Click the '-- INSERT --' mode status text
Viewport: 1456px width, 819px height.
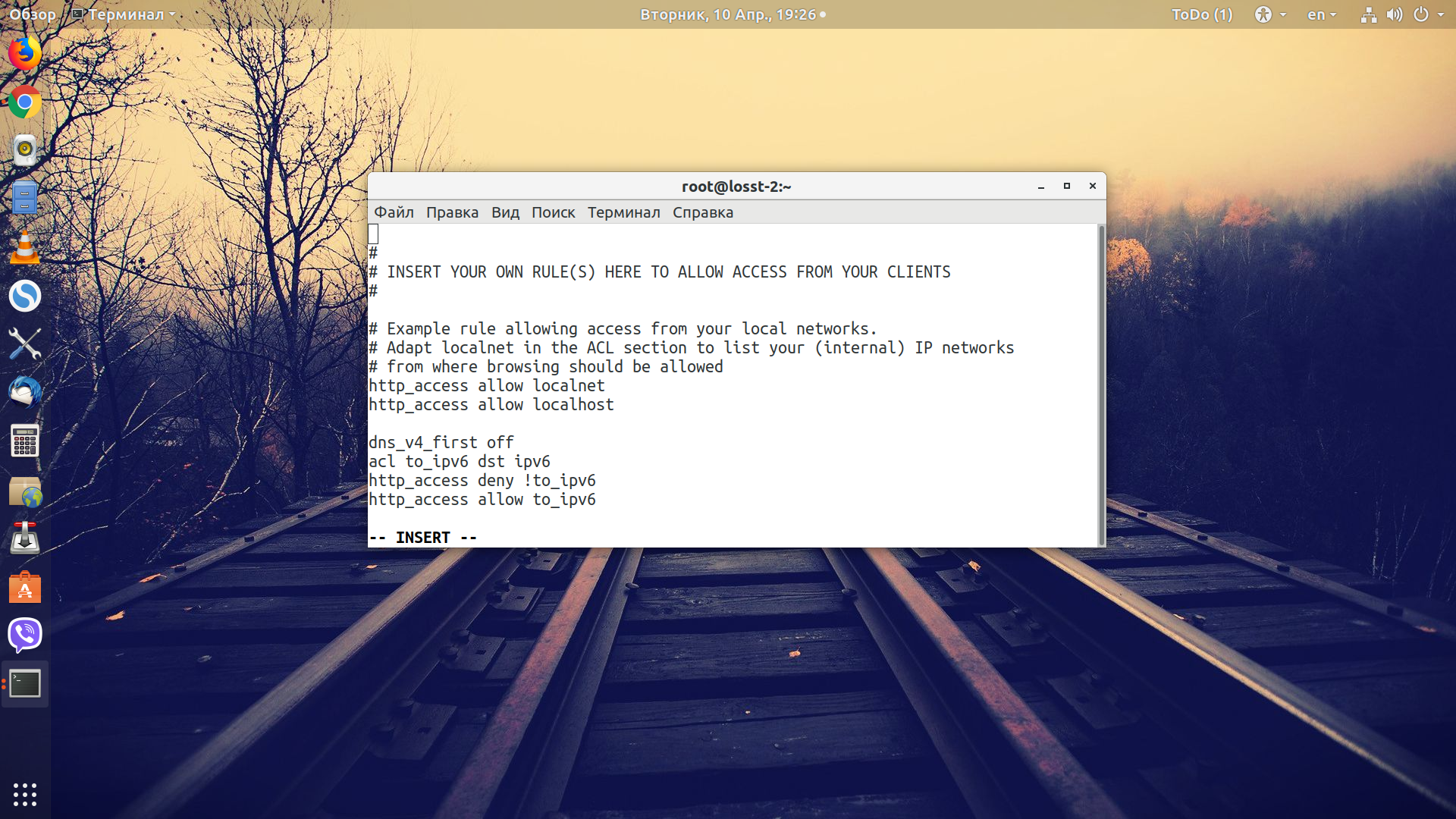pos(422,538)
